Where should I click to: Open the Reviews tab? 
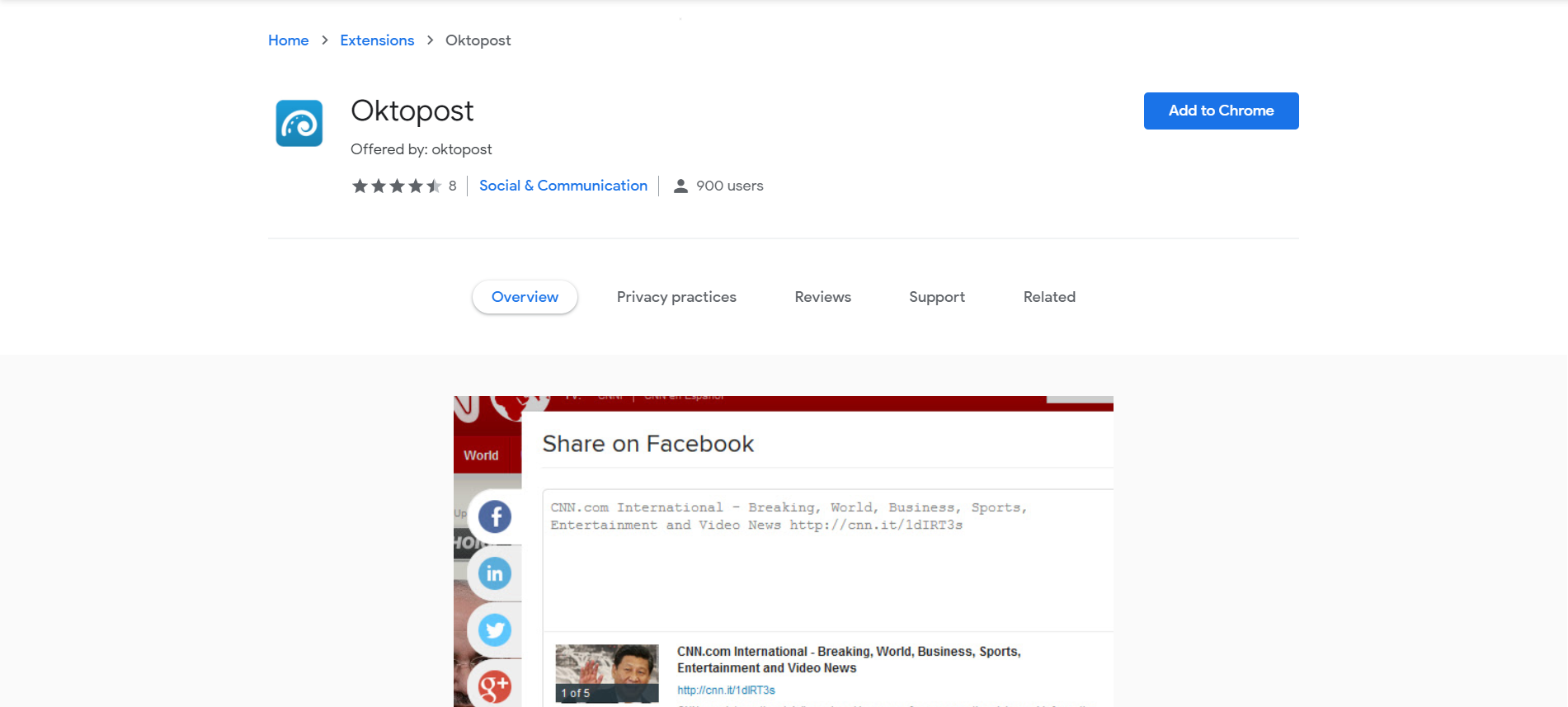[822, 297]
